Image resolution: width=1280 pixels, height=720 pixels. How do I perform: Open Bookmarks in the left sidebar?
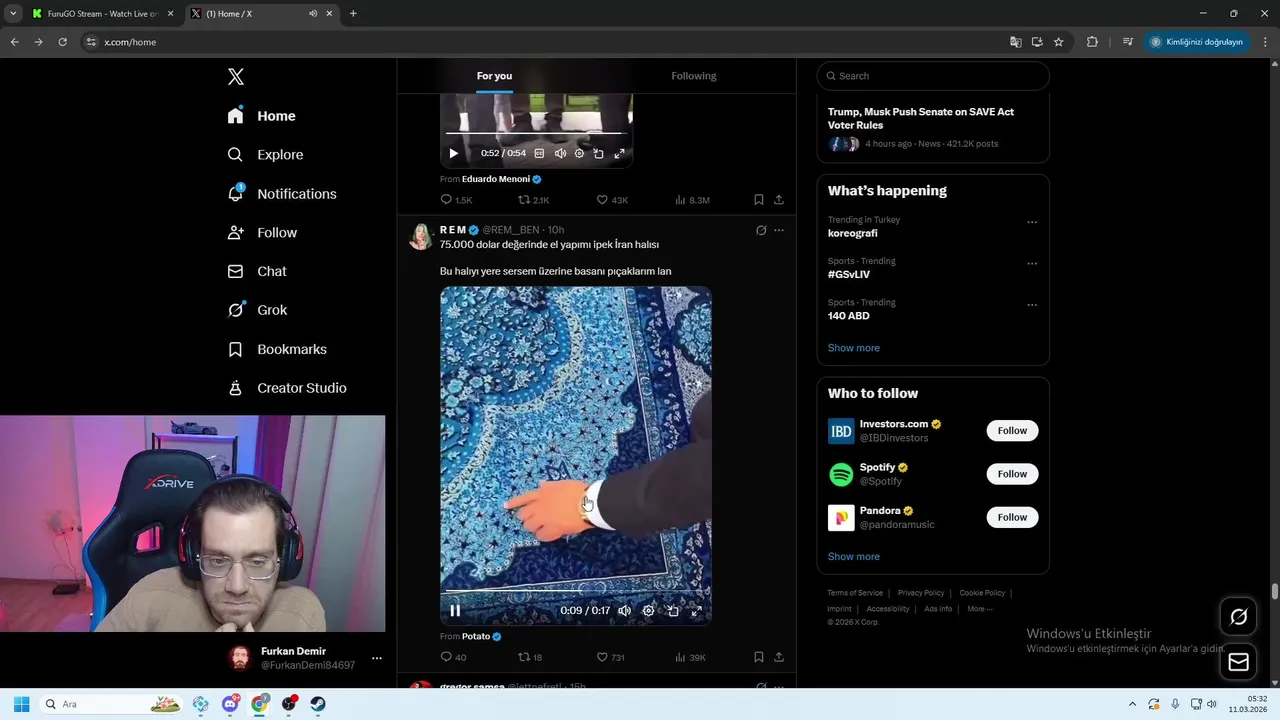tap(277, 349)
